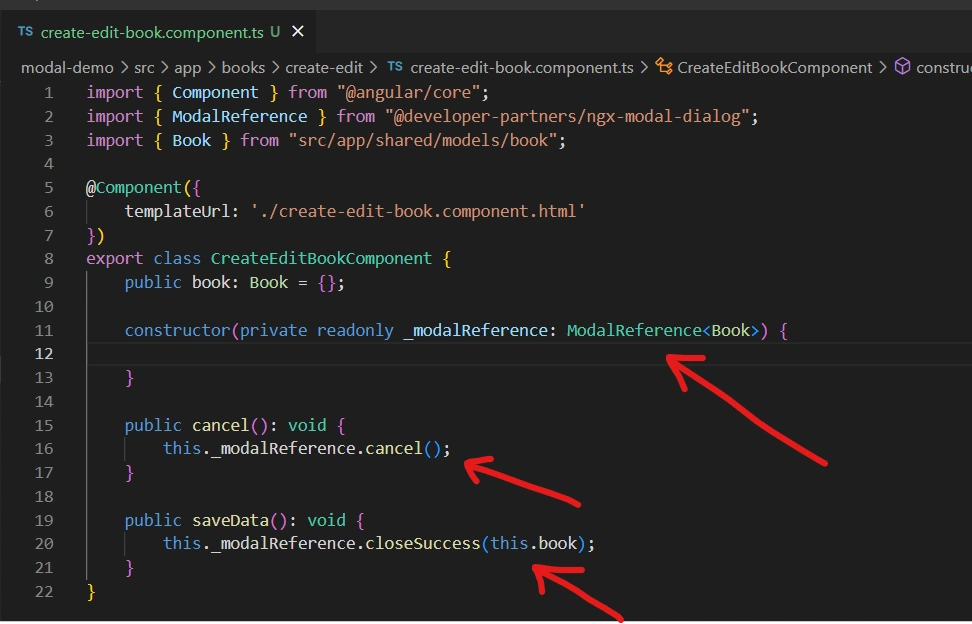Click the class symbol icon in breadcrumb
This screenshot has height=624, width=972.
point(664,67)
